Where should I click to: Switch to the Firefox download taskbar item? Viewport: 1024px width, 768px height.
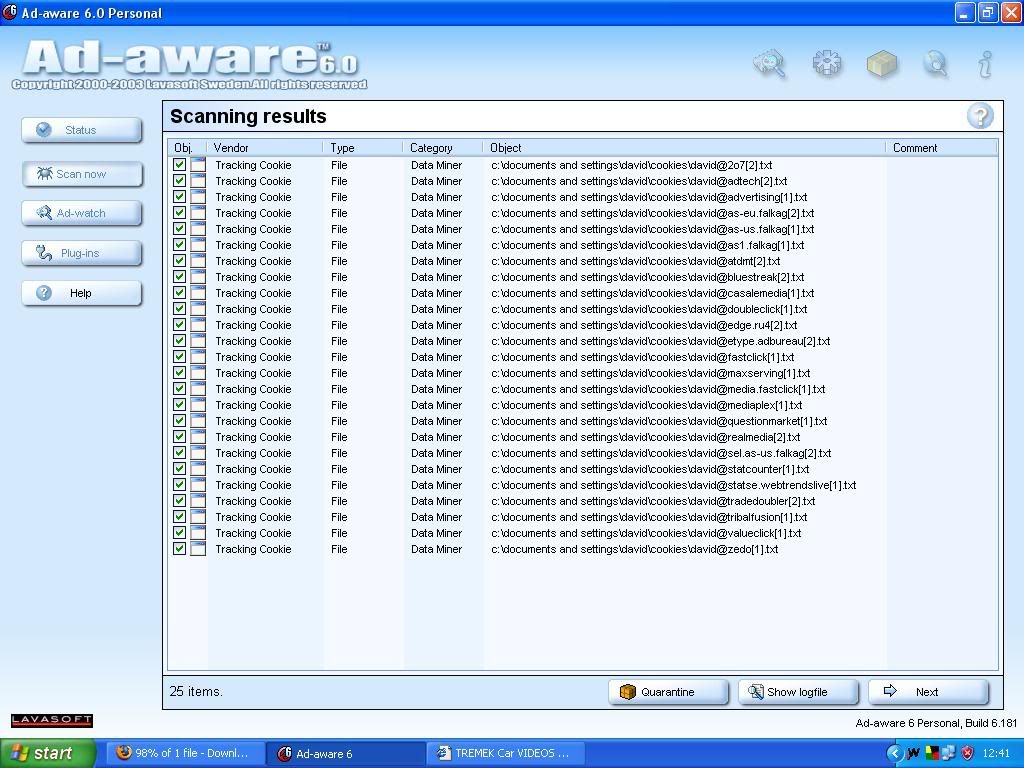tap(185, 754)
